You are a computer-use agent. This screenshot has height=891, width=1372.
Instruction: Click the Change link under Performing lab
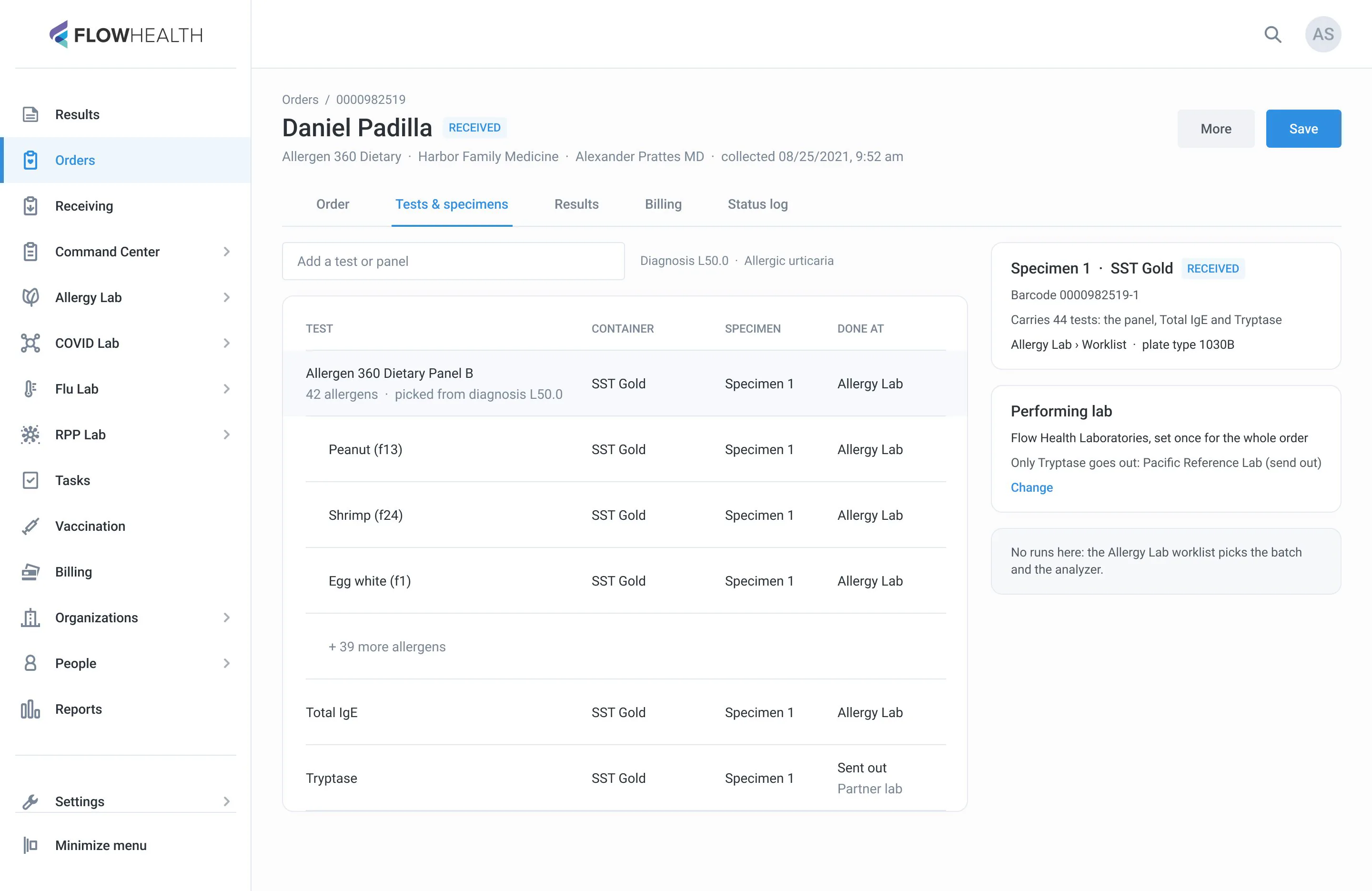[x=1031, y=487]
